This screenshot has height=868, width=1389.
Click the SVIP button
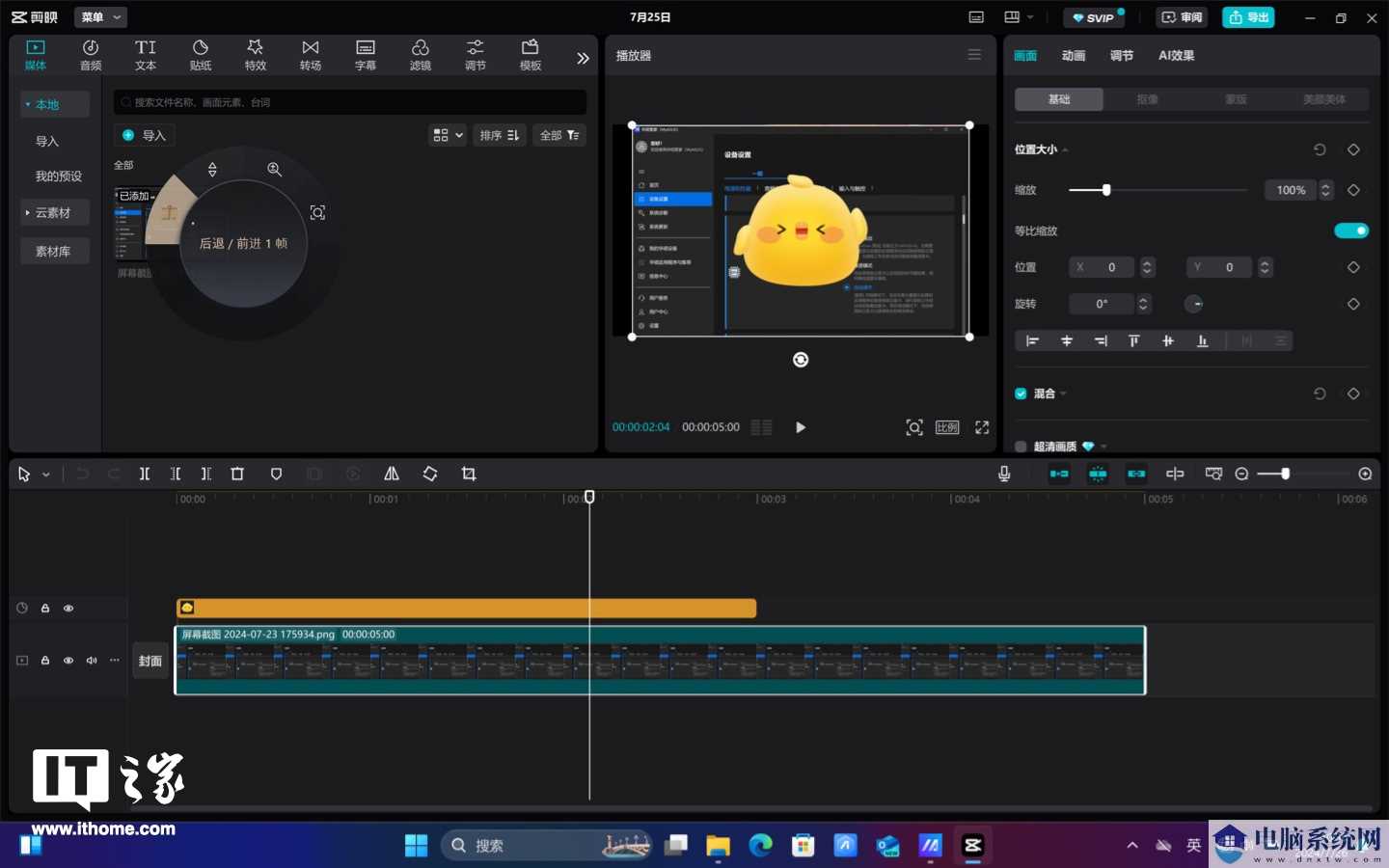pyautogui.click(x=1093, y=17)
